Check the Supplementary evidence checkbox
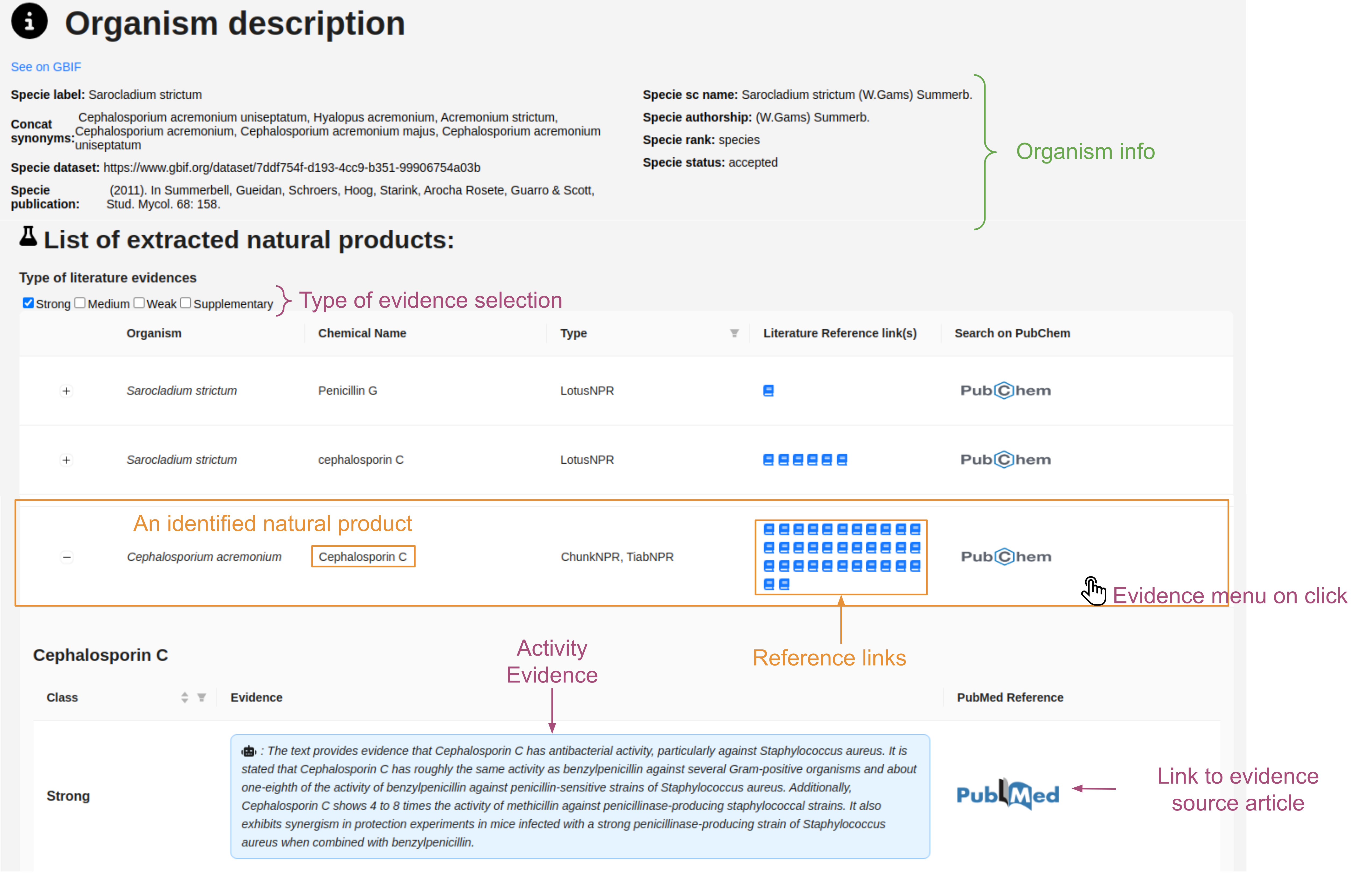Image resolution: width=1355 pixels, height=896 pixels. click(x=186, y=303)
